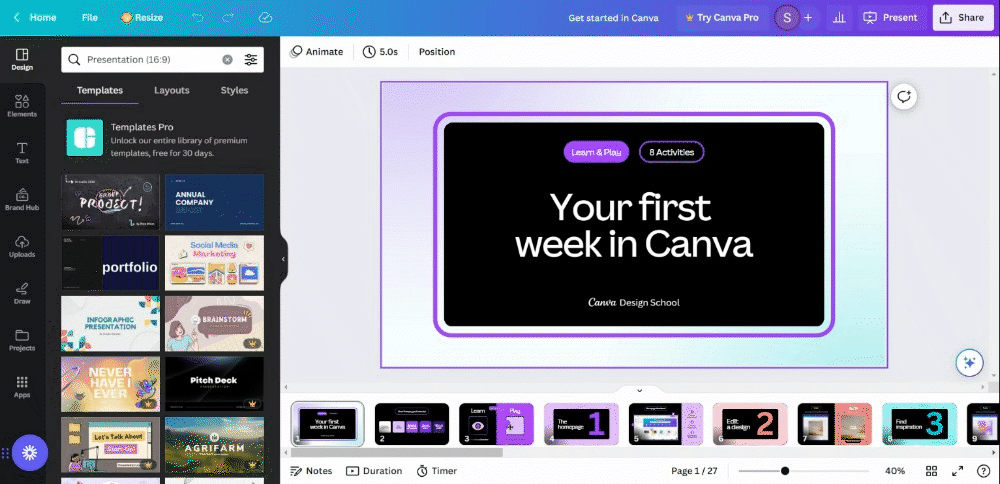Open the File menu

(90, 17)
